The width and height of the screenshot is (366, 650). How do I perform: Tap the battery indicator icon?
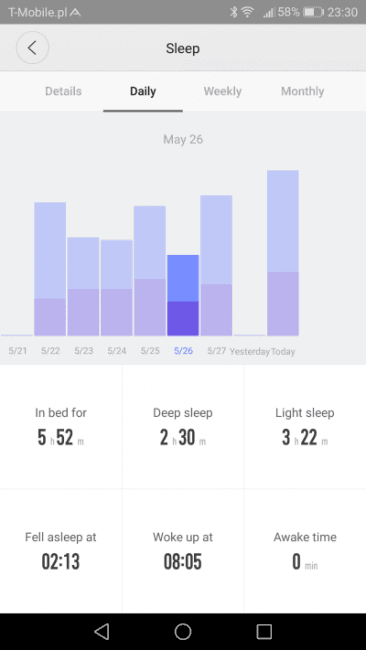[313, 12]
